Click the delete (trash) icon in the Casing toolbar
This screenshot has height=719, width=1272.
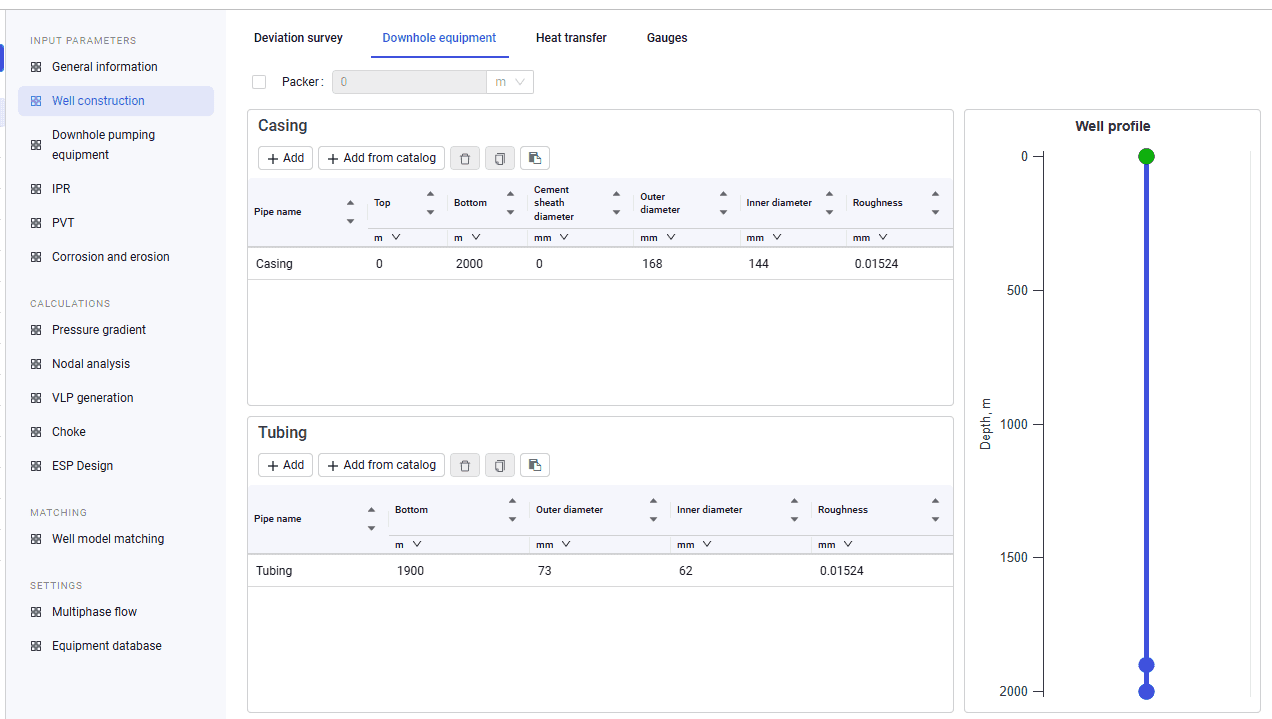coord(465,158)
